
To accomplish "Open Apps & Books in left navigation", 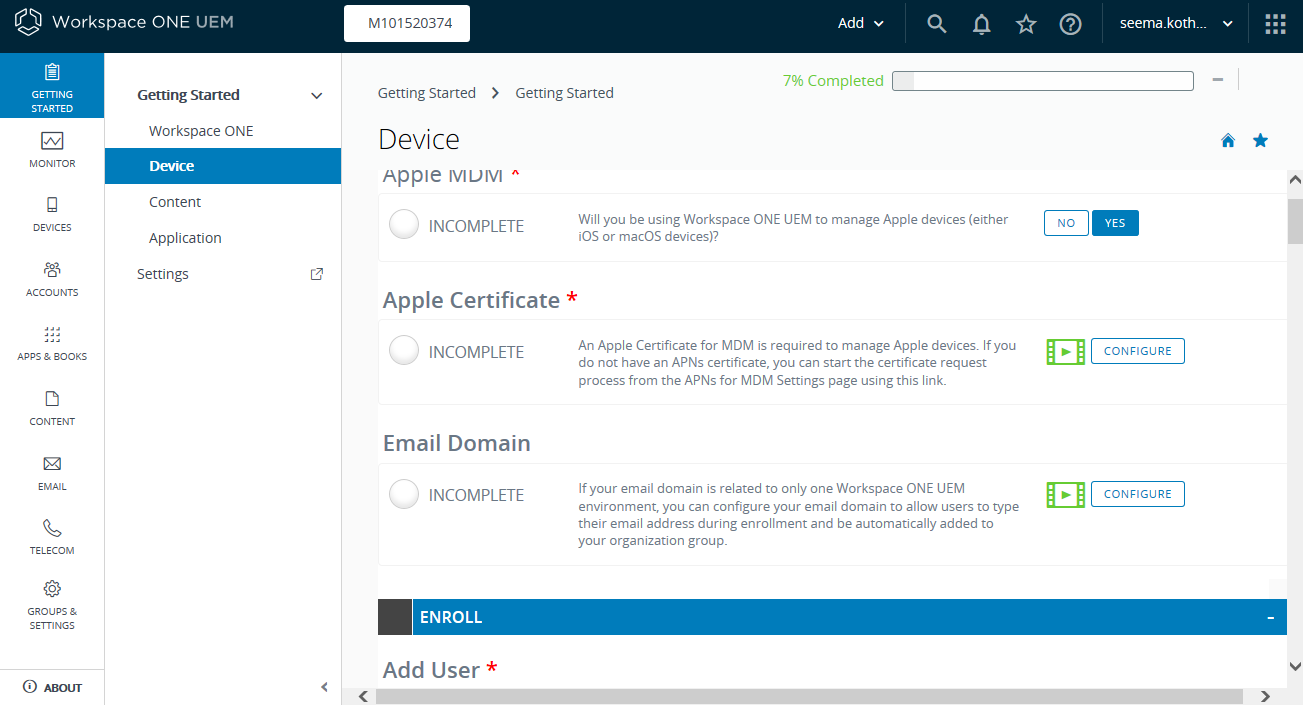I will click(x=52, y=343).
